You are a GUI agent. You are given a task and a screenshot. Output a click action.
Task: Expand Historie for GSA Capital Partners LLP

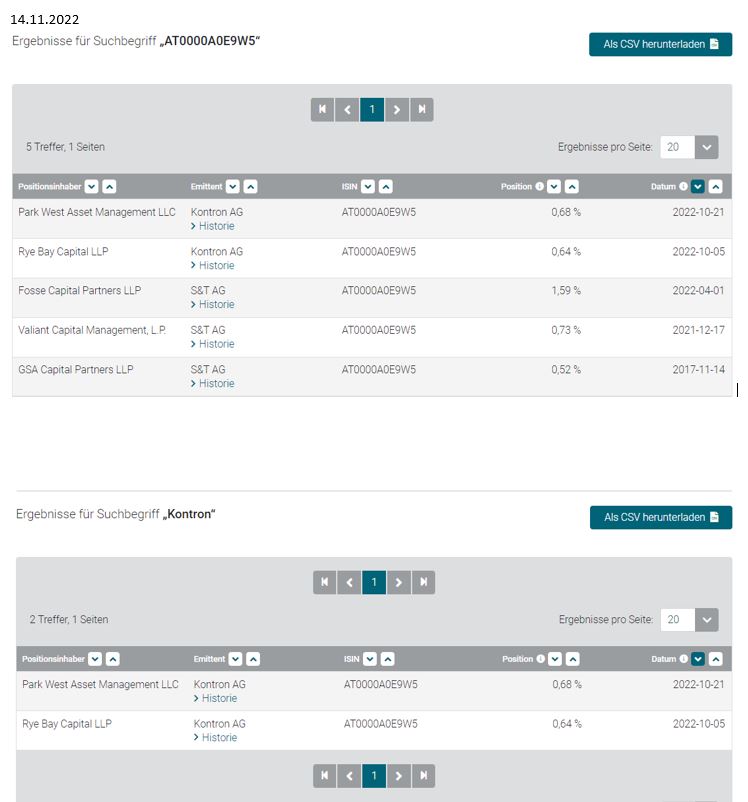[216, 383]
